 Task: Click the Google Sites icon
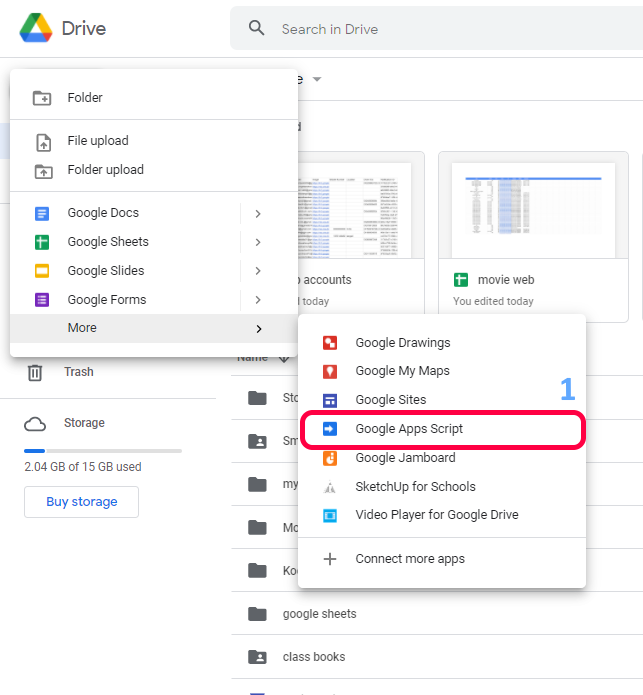tap(330, 400)
